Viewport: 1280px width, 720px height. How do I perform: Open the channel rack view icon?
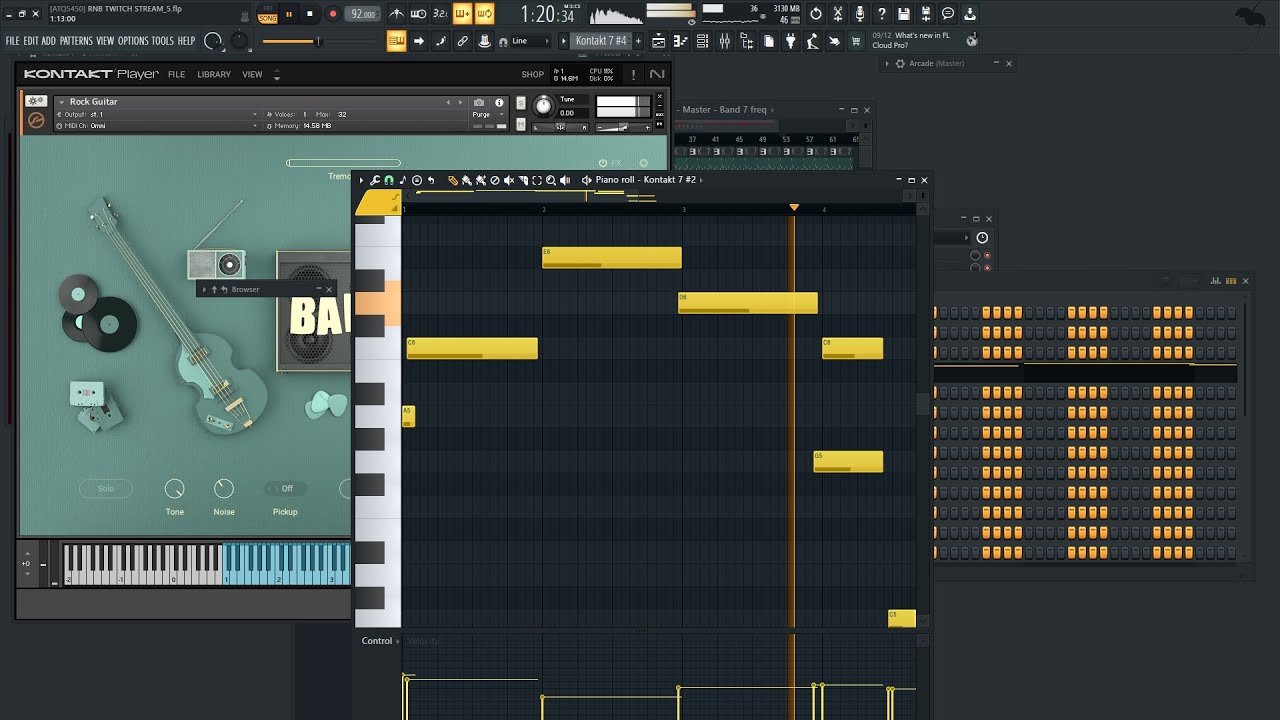702,41
